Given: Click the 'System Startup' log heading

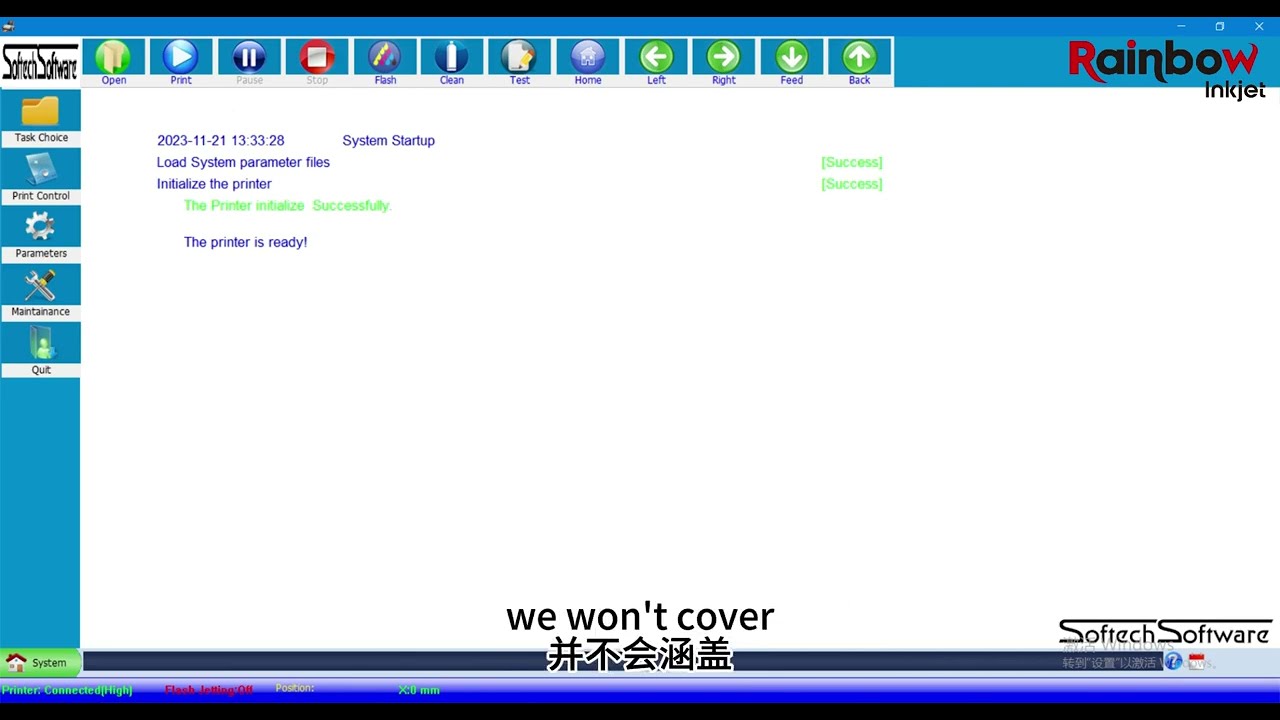Looking at the screenshot, I should [388, 141].
